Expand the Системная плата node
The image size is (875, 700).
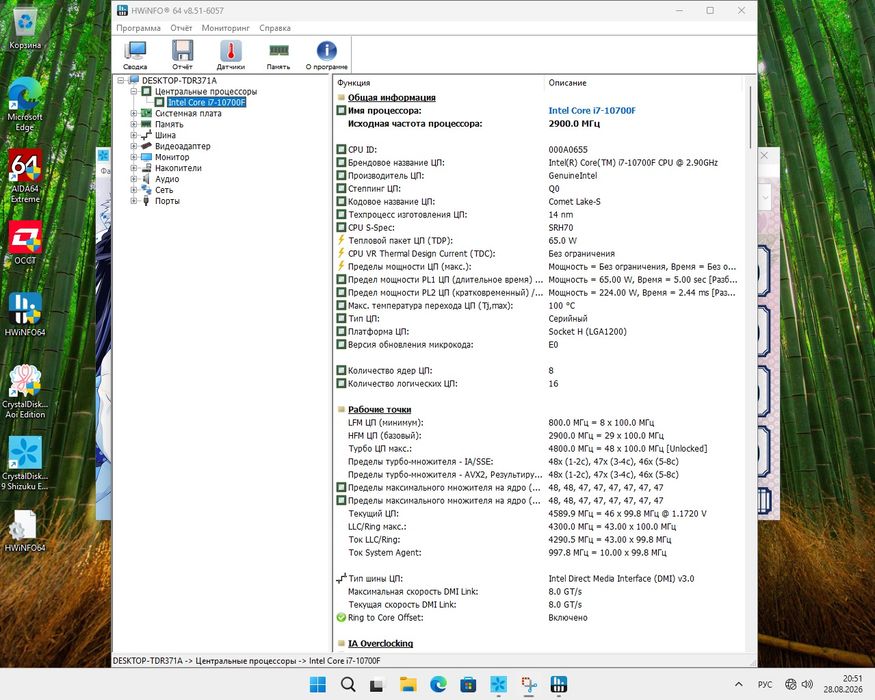[x=134, y=113]
